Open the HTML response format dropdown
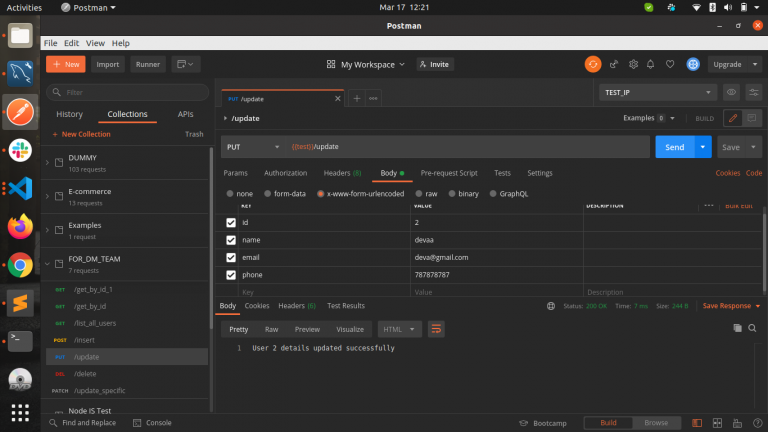 pyautogui.click(x=399, y=329)
